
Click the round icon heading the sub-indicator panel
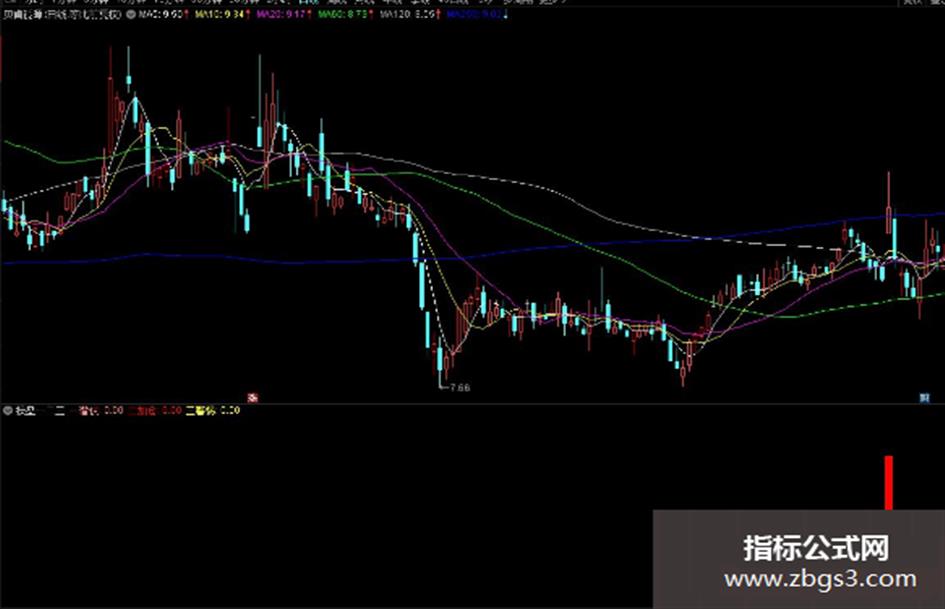pyautogui.click(x=8, y=411)
